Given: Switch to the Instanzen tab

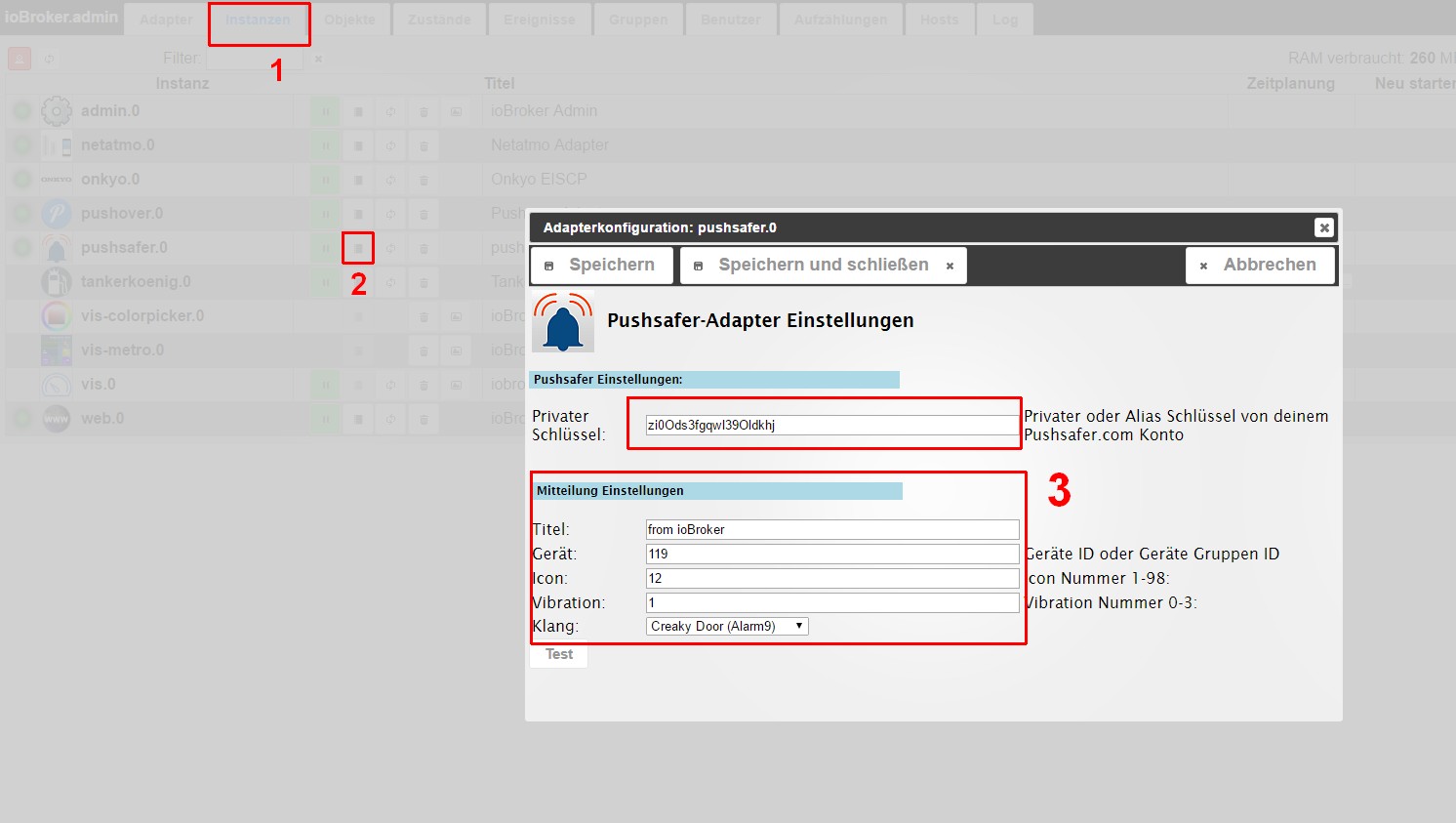Looking at the screenshot, I should tap(258, 20).
